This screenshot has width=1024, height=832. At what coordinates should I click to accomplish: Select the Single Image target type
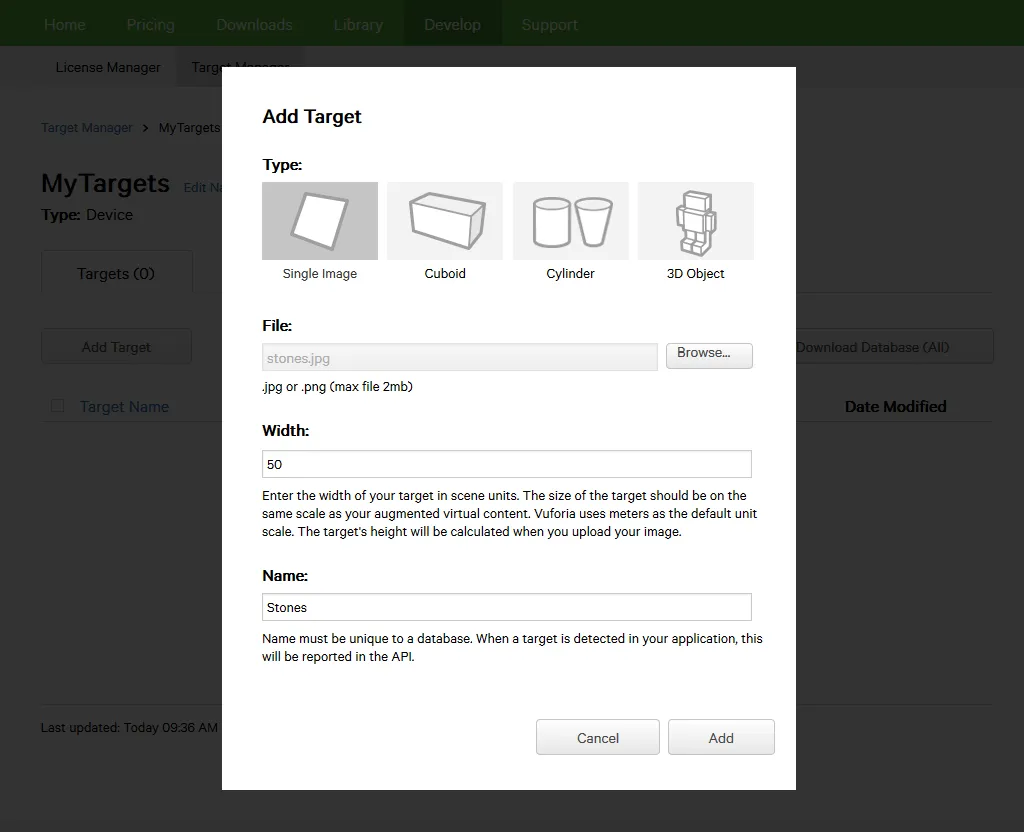(319, 220)
